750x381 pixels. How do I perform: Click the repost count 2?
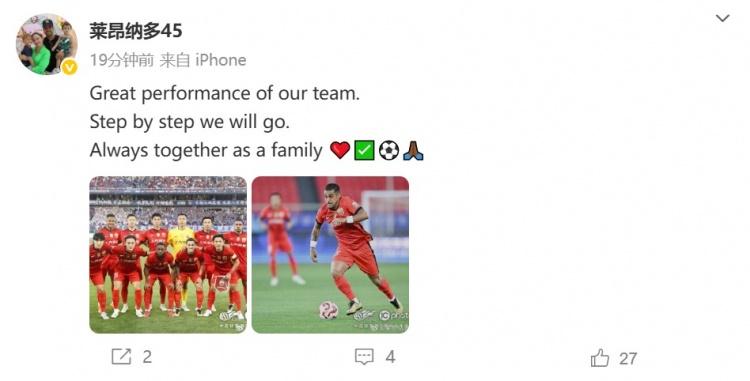147,357
